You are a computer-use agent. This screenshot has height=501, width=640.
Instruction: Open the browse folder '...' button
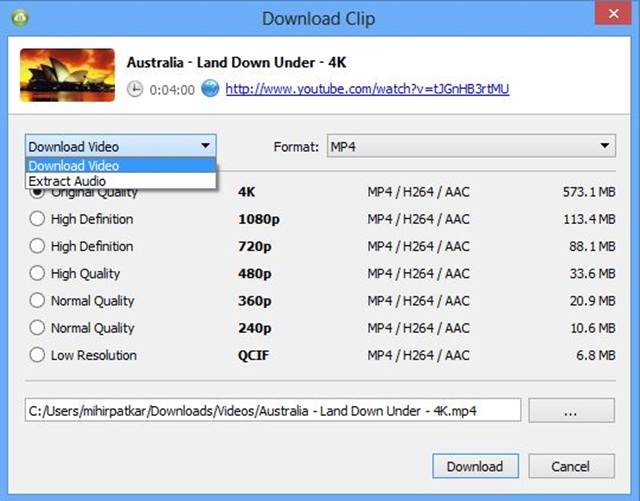pyautogui.click(x=571, y=410)
